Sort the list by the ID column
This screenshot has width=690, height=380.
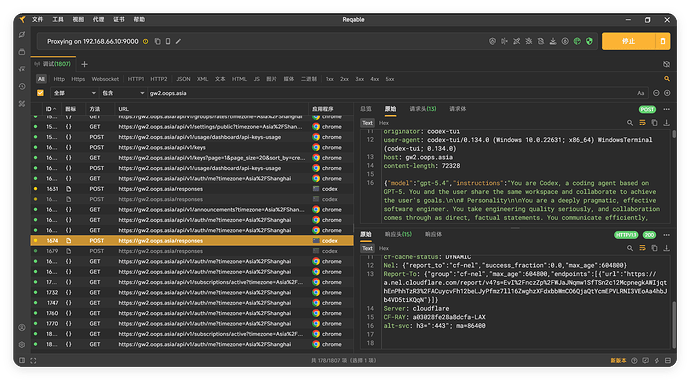click(x=51, y=109)
